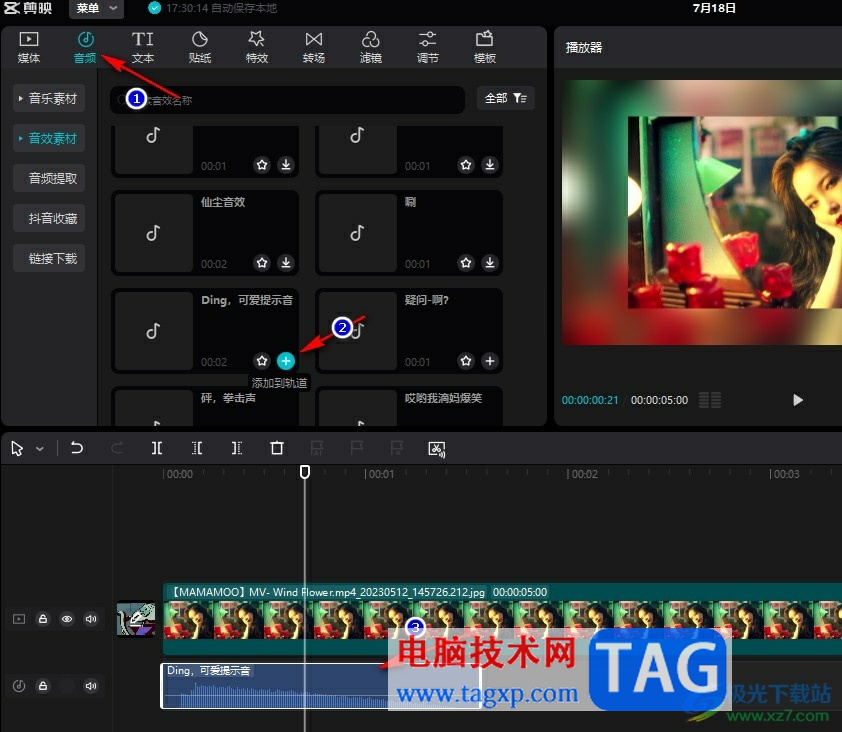Download the 仙尘音效 sound effect
Screen dimensions: 842x732
[286, 263]
